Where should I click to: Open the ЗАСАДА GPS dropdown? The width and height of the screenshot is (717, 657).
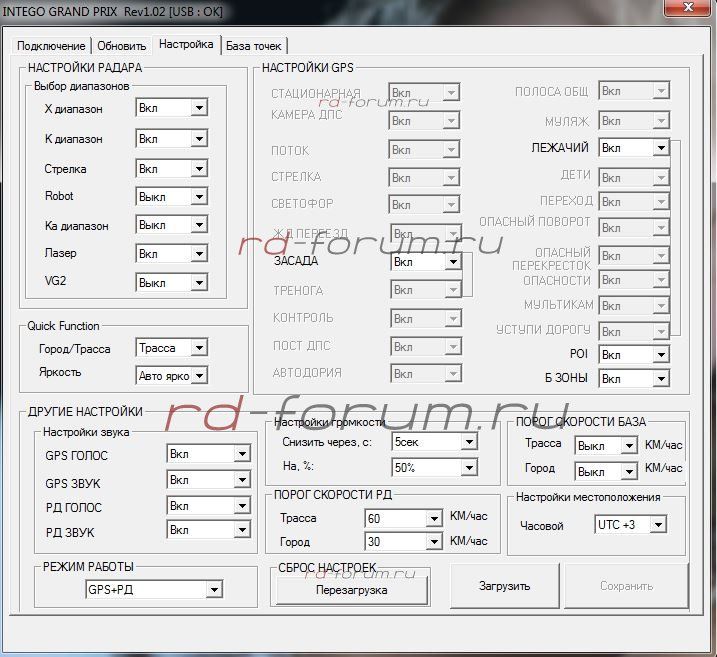pos(426,262)
